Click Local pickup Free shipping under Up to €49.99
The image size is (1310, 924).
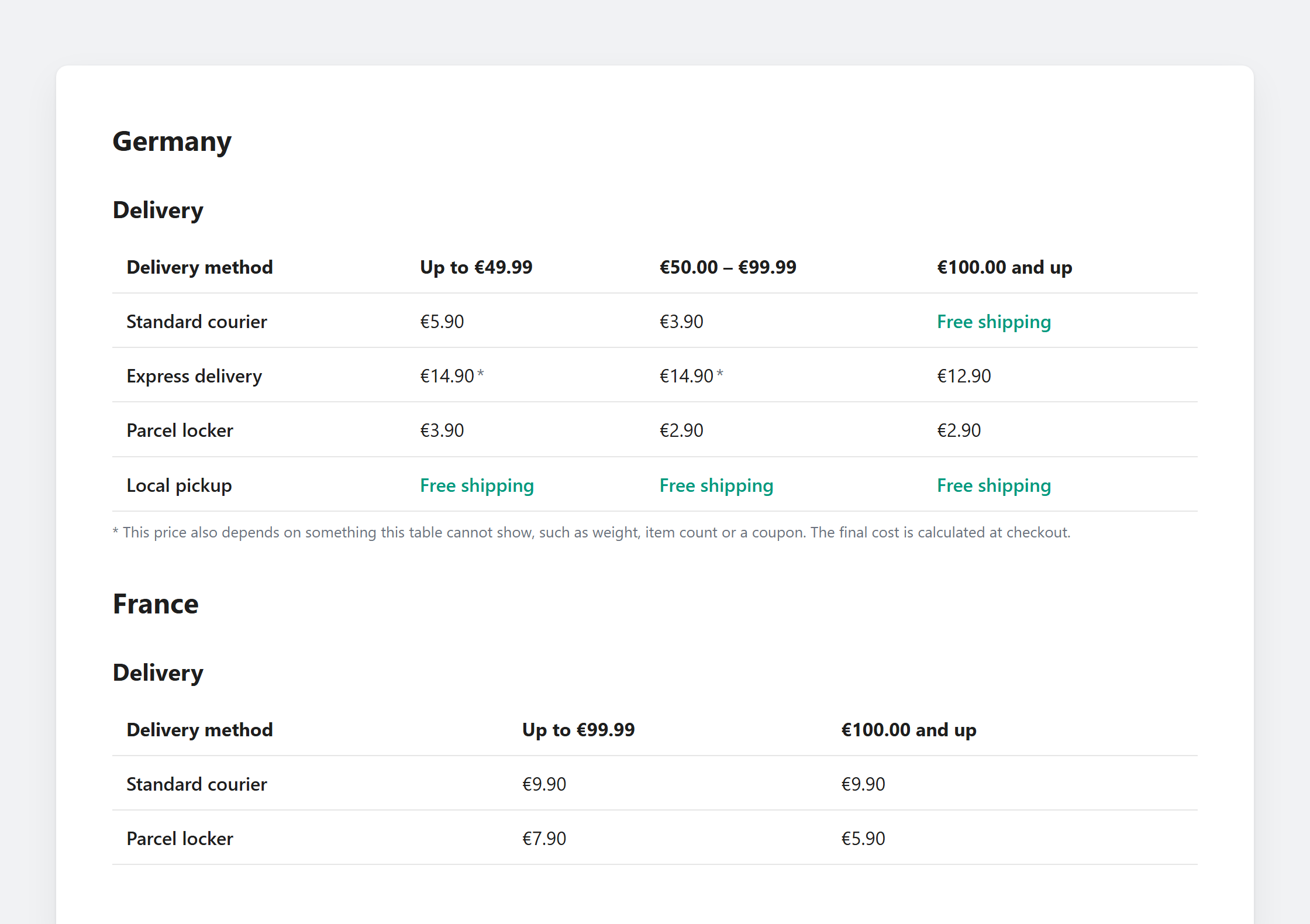[x=477, y=485]
